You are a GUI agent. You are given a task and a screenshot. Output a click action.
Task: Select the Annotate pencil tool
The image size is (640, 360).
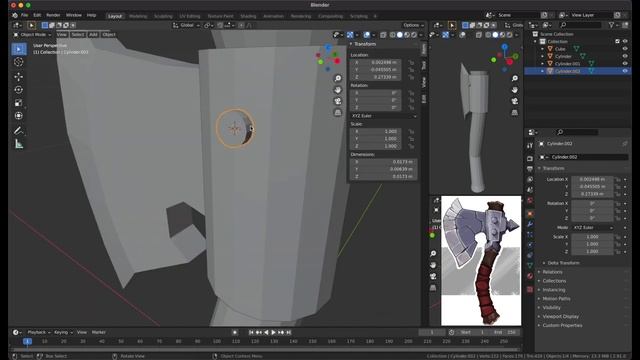[x=19, y=131]
